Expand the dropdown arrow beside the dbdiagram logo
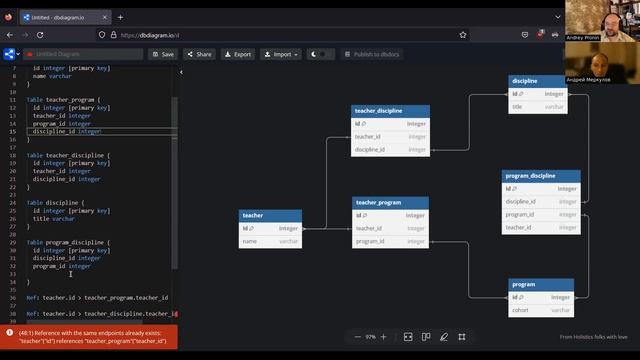640x360 pixels. pos(18,54)
